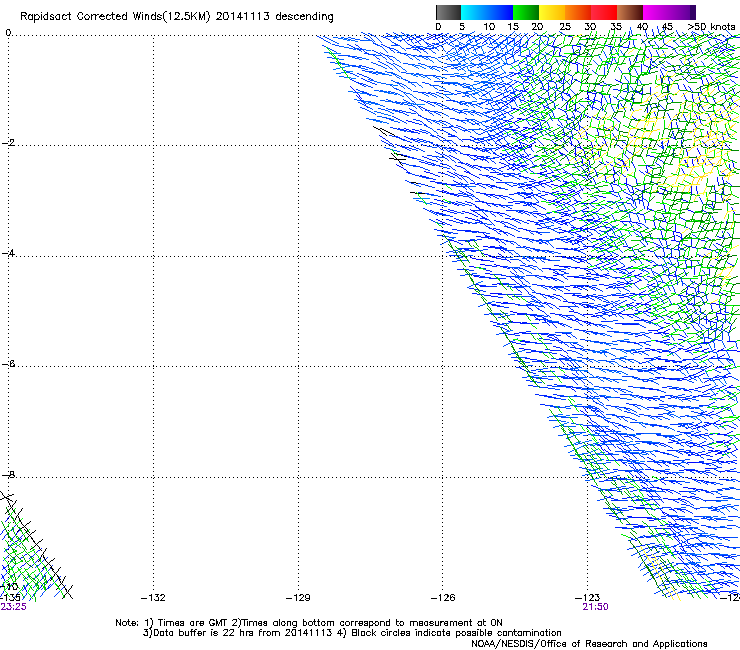This screenshot has width=740, height=650.
Task: Click the legend tick label '25'
Action: (x=565, y=27)
